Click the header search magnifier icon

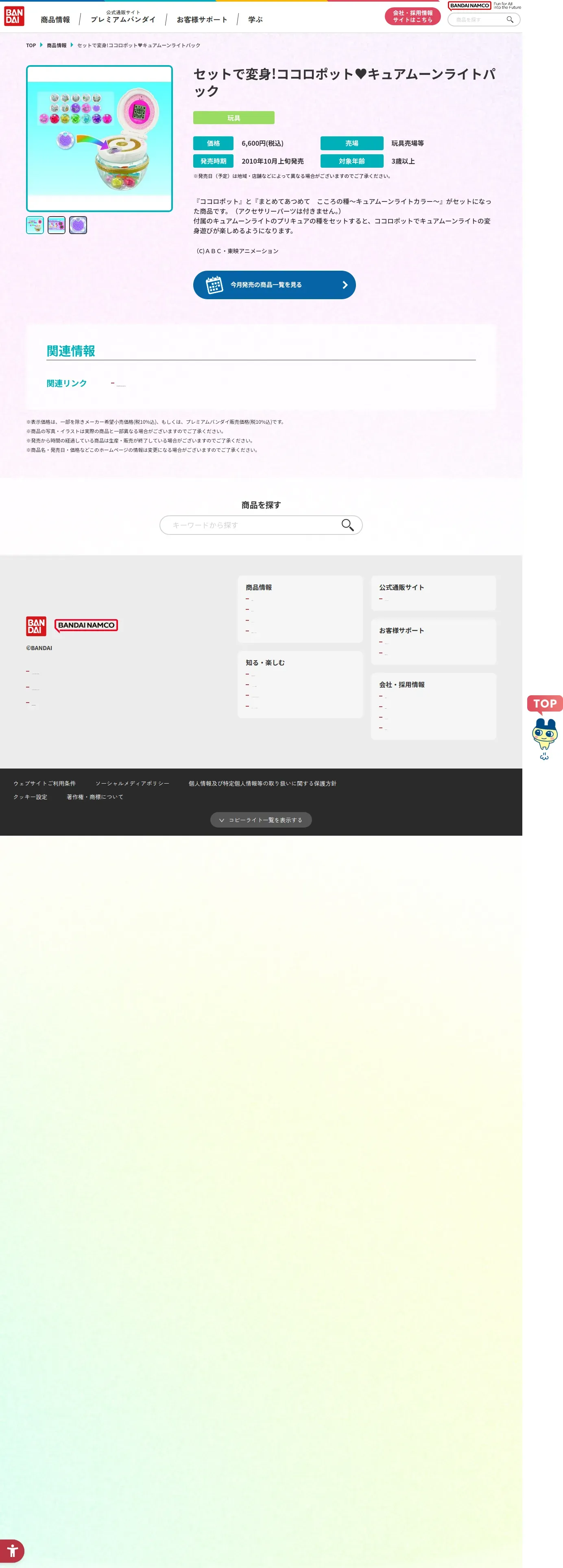(x=510, y=20)
